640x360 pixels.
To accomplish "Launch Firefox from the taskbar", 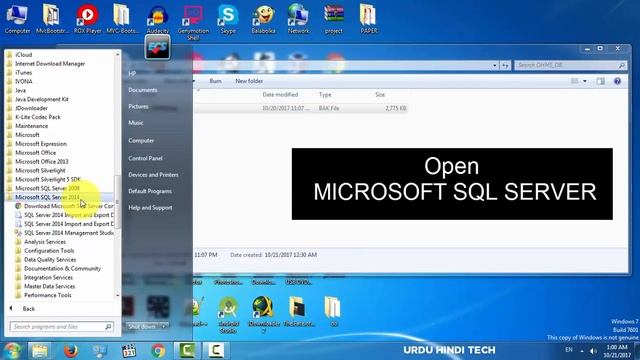I will tap(71, 351).
